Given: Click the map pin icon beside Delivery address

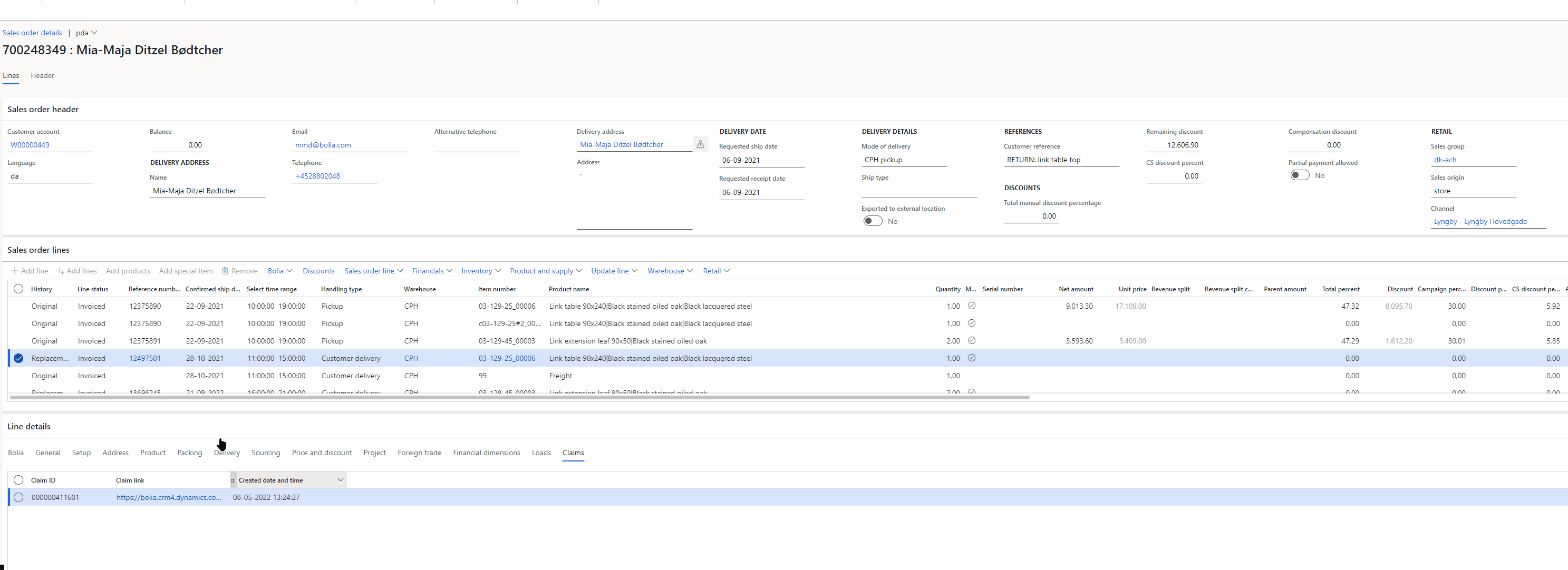Looking at the screenshot, I should [x=701, y=144].
